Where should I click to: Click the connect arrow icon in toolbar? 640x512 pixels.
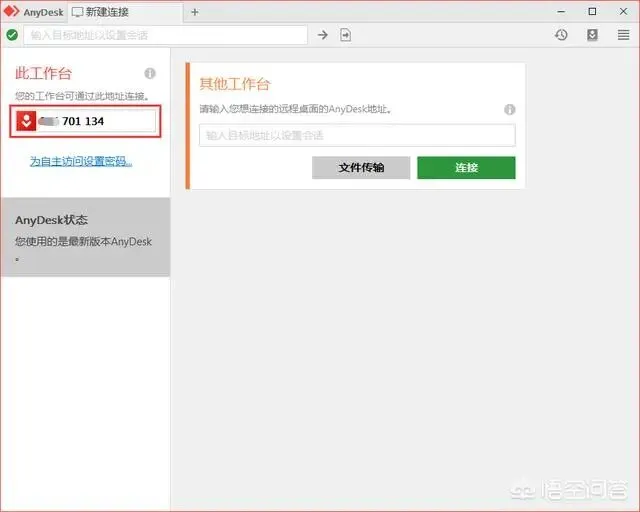[x=322, y=35]
